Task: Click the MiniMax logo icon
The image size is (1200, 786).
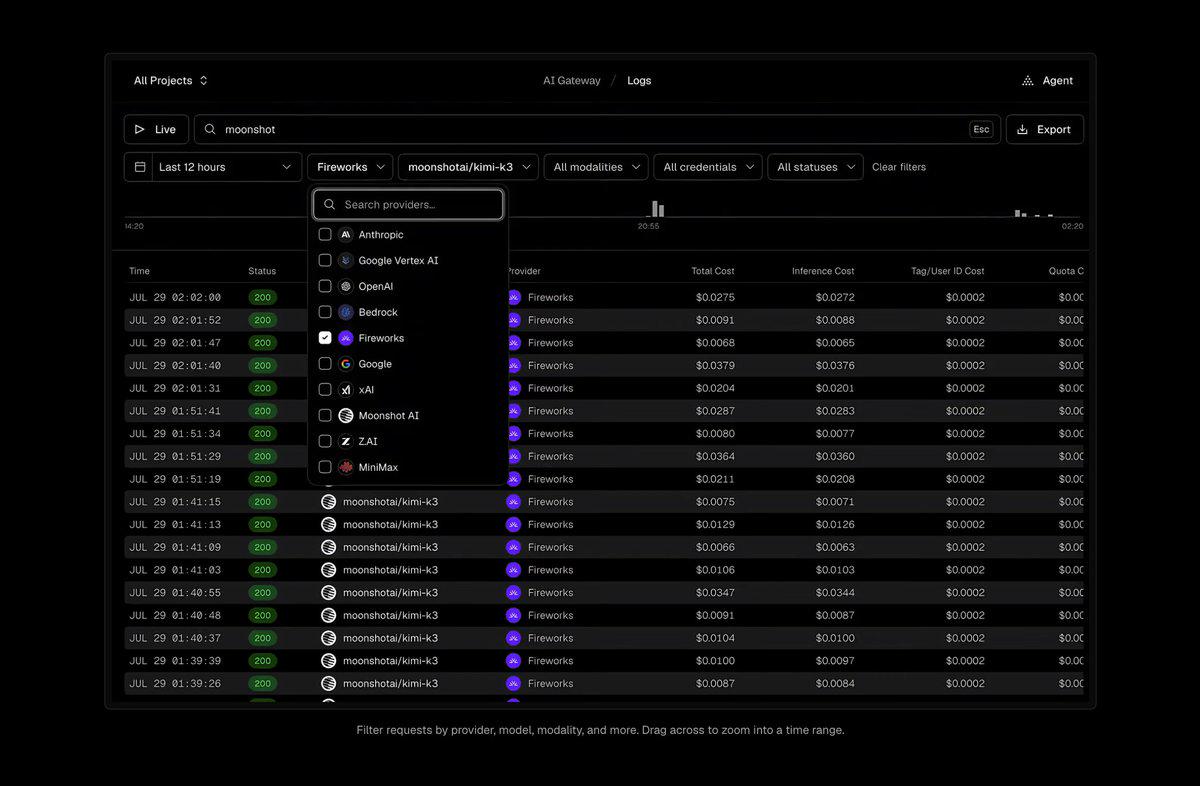Action: [346, 467]
